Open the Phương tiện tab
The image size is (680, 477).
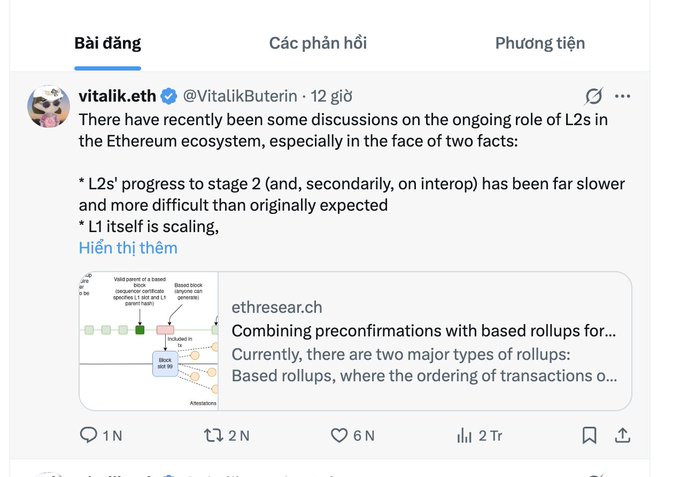pos(540,43)
